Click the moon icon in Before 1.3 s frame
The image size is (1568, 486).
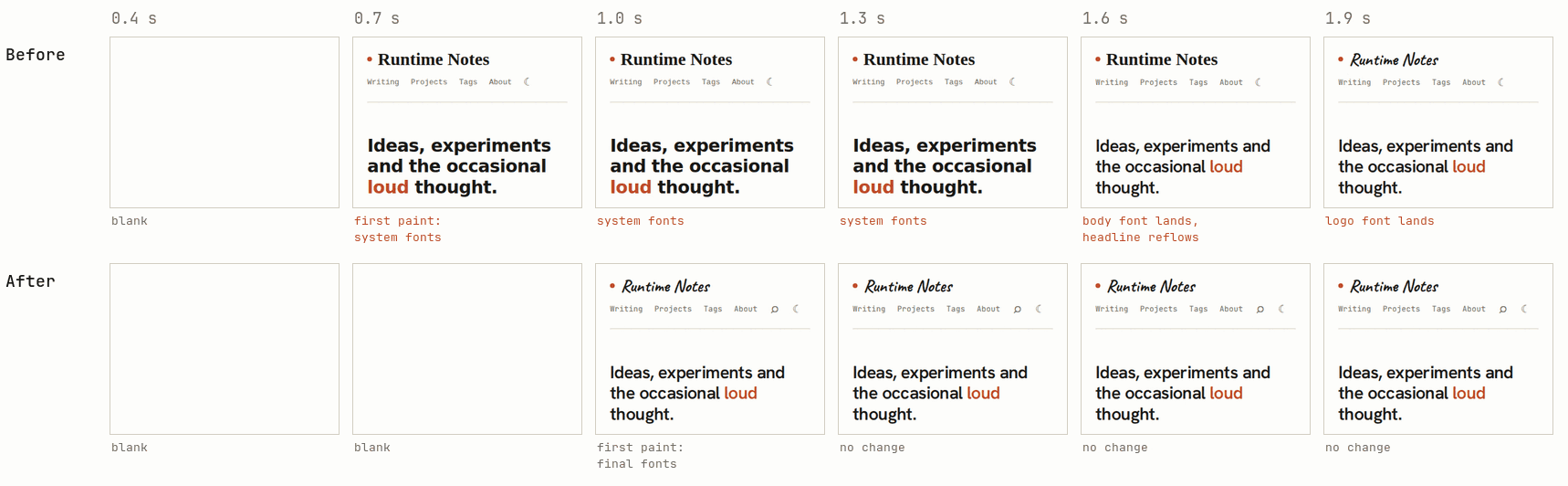pyautogui.click(x=1012, y=82)
